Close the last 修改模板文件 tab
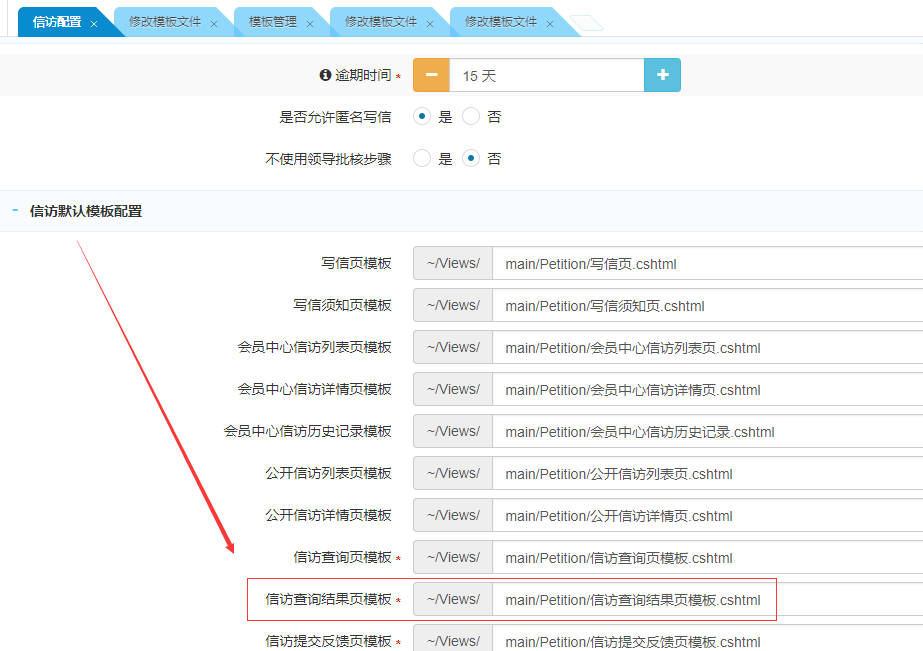Screen dimensions: 923x651 [550, 23]
